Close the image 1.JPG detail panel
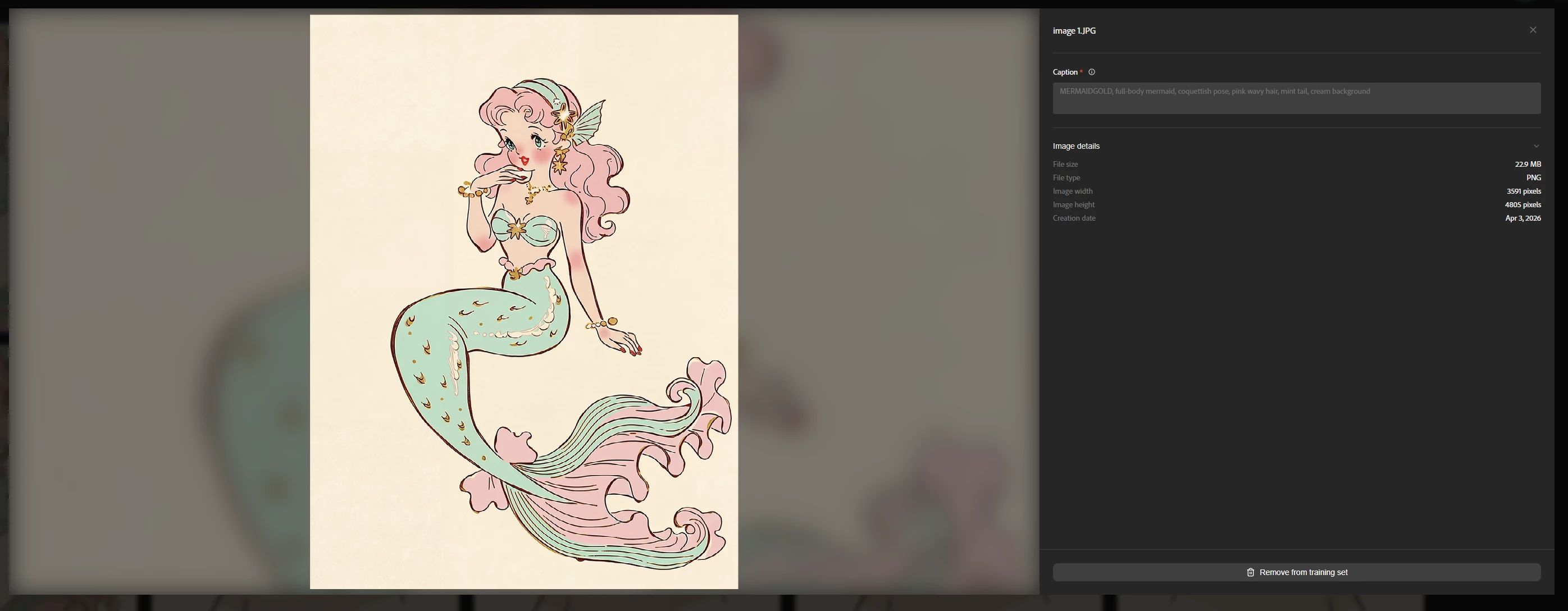The width and height of the screenshot is (1568, 611). [1532, 30]
